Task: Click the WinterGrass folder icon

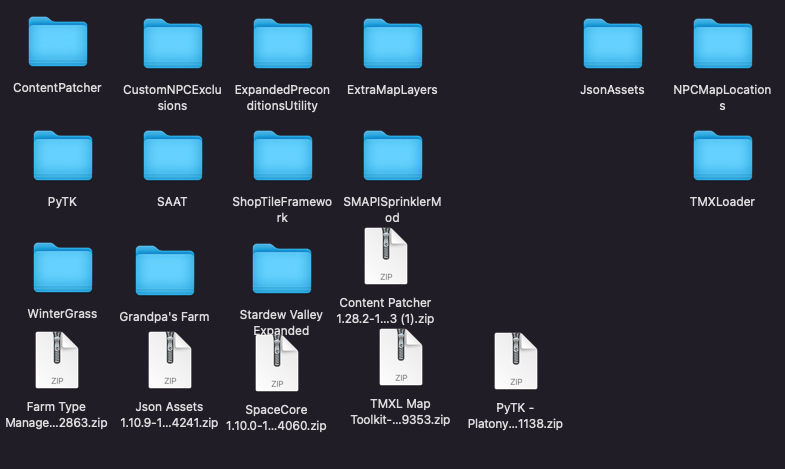Action: pos(62,268)
